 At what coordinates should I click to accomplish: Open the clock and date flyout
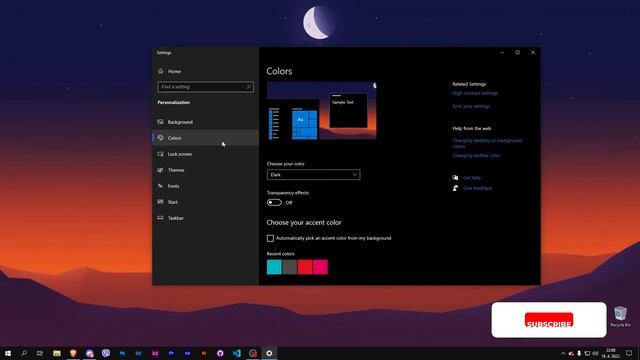611,353
